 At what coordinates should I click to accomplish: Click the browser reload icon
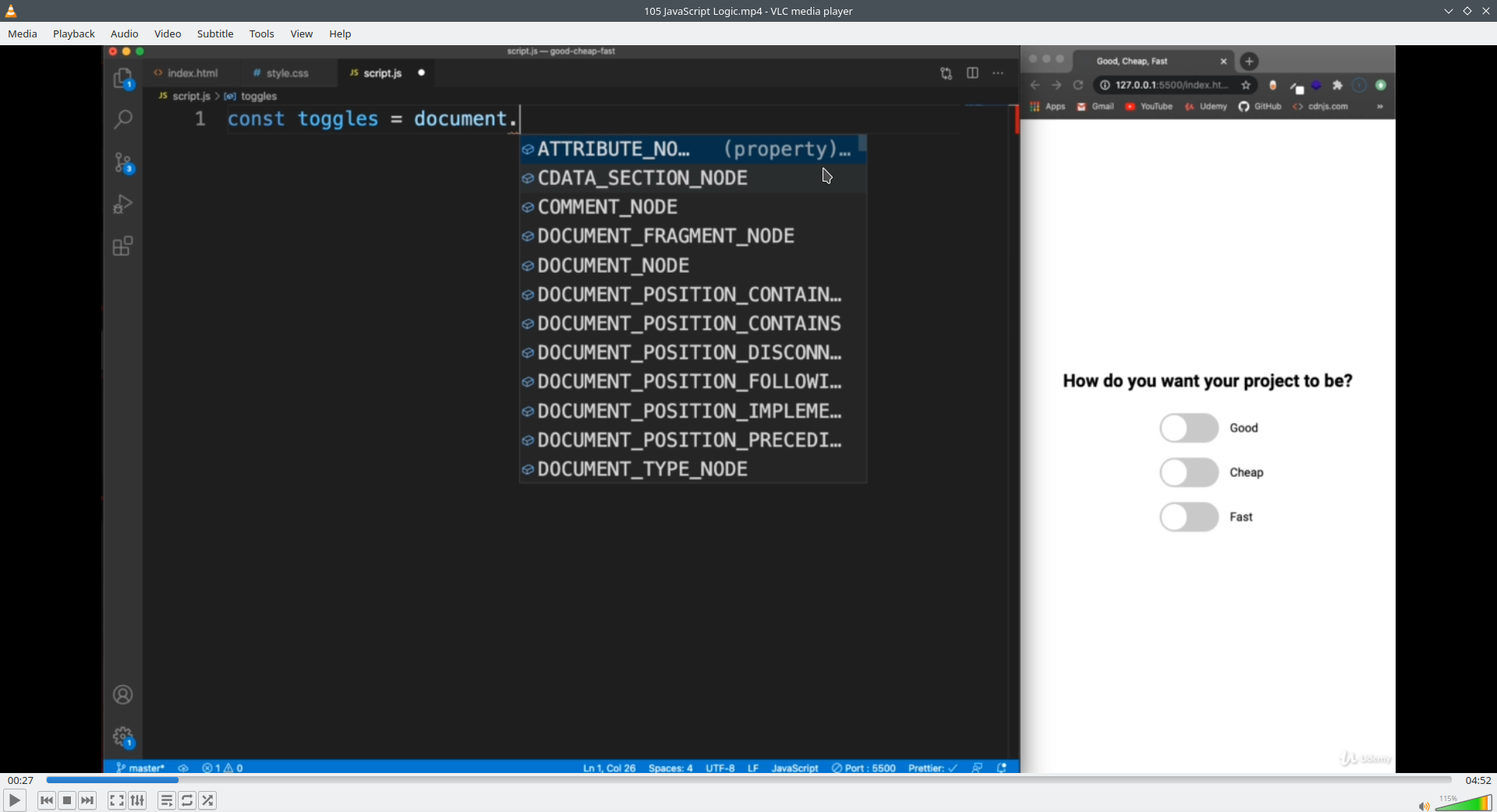(1078, 85)
